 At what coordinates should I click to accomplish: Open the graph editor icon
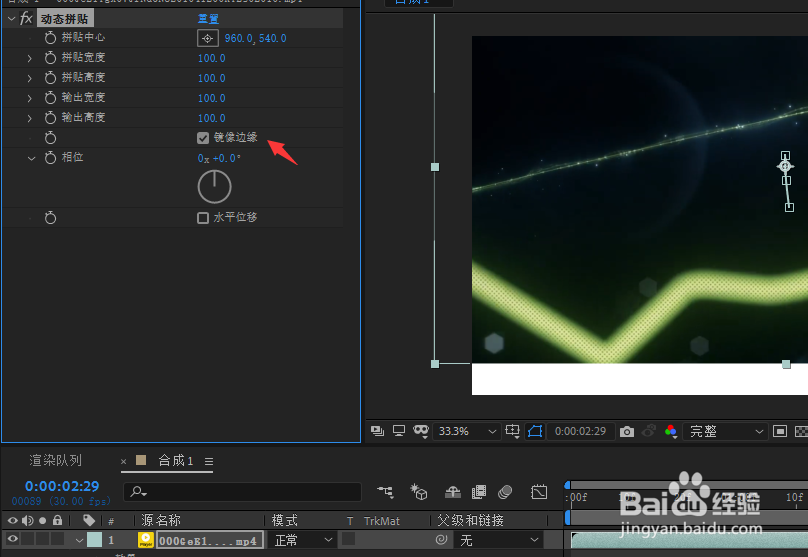(x=539, y=492)
